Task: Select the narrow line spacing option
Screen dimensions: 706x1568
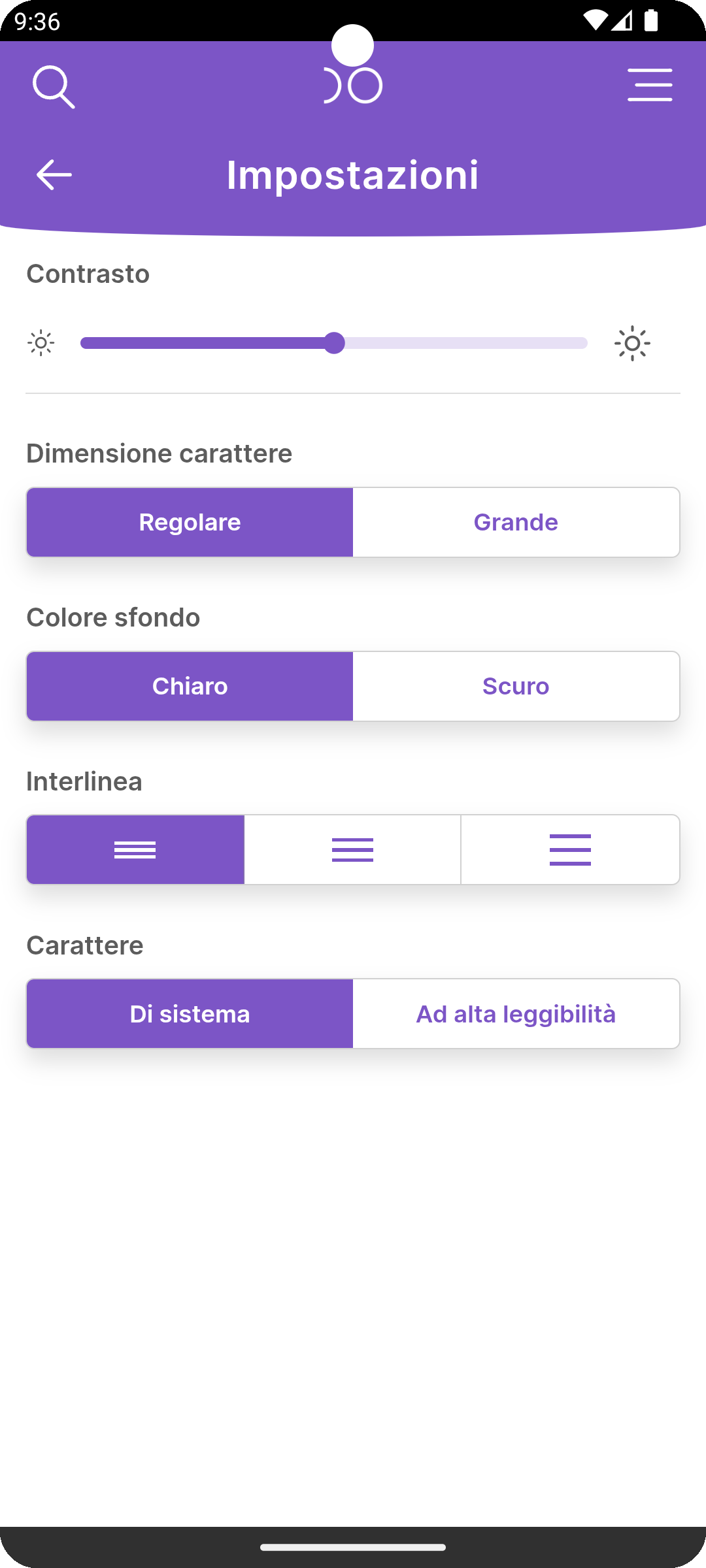Action: click(135, 849)
